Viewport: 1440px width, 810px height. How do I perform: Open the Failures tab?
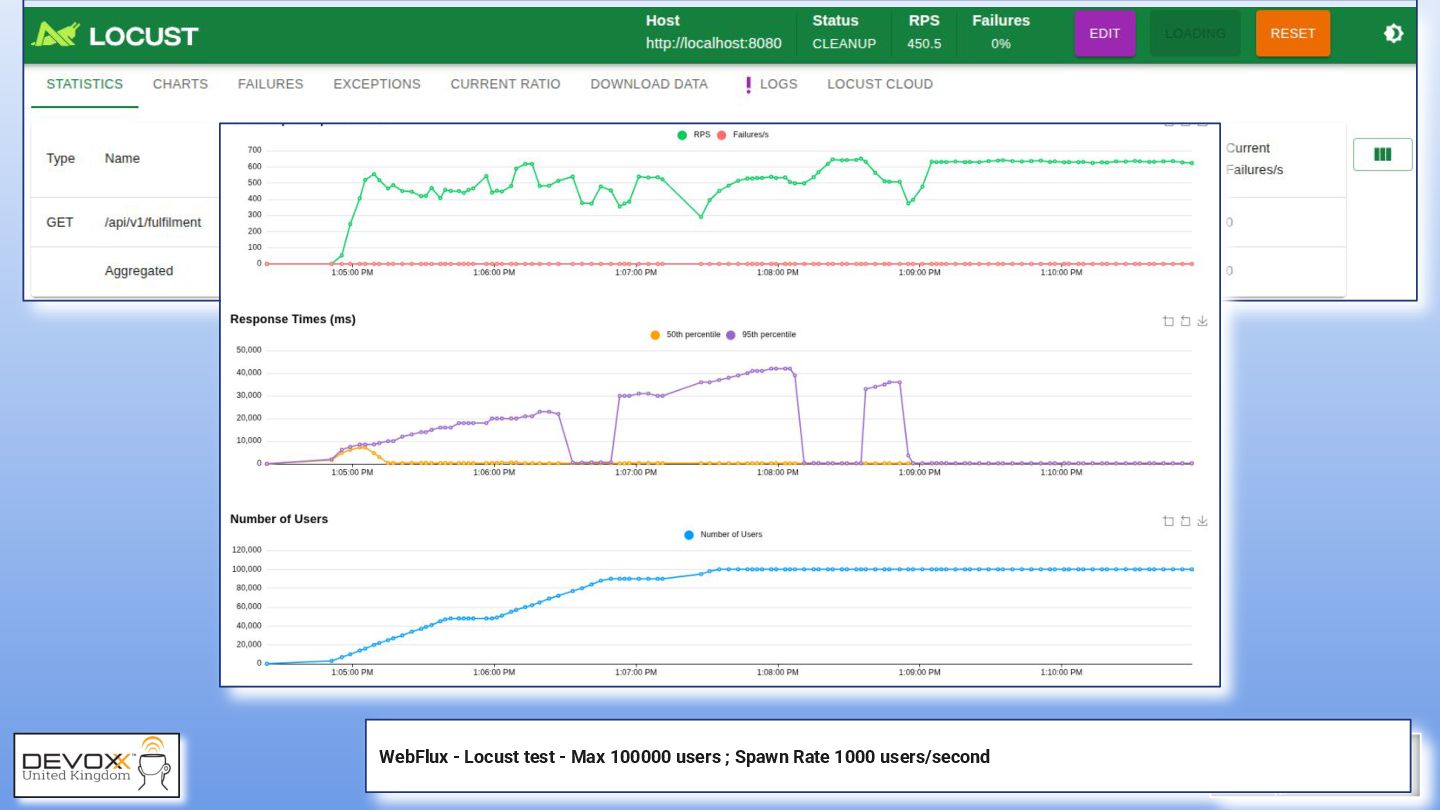(270, 84)
